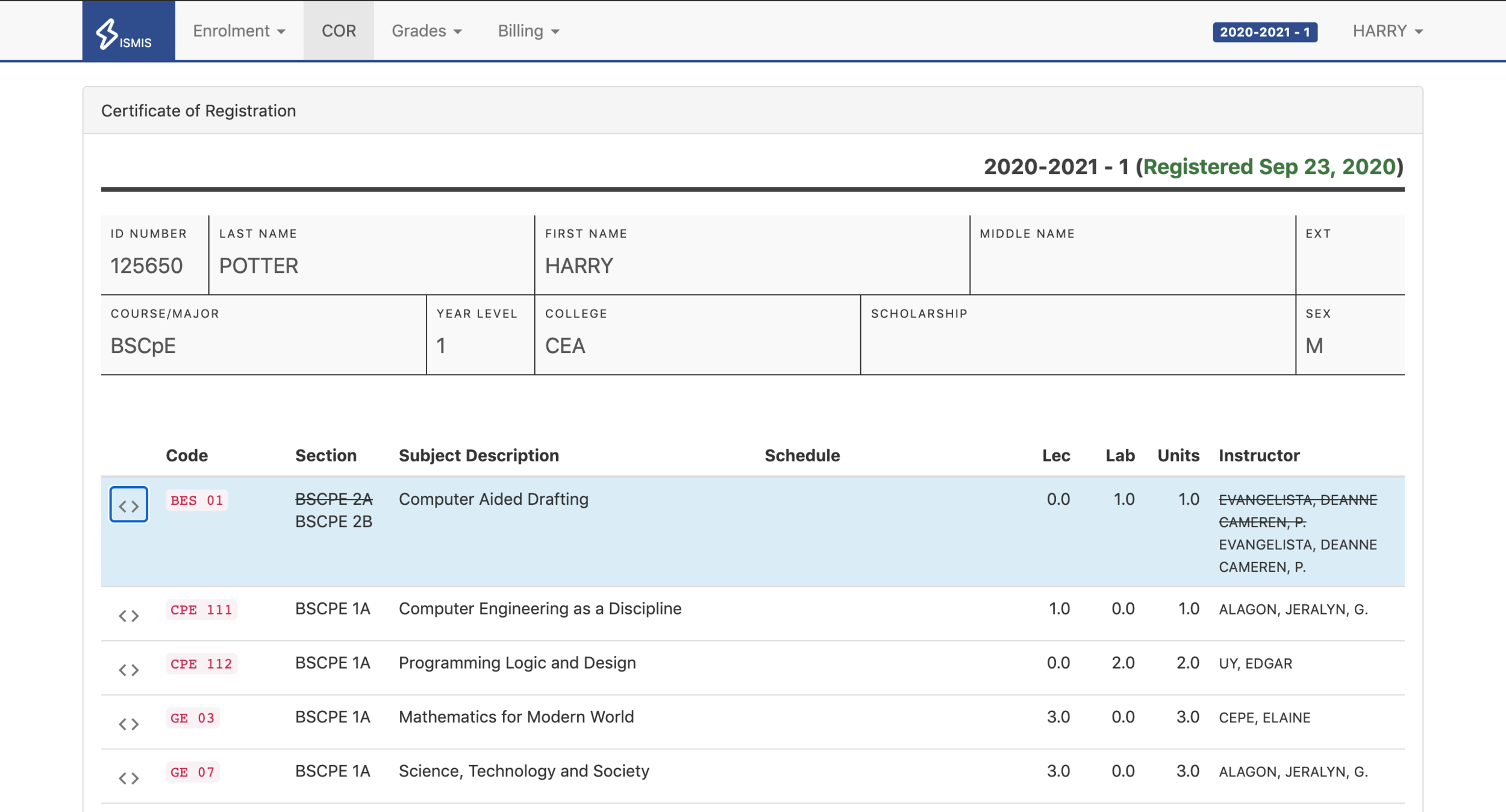Expand the Grades dropdown menu
1506x812 pixels.
[x=426, y=31]
